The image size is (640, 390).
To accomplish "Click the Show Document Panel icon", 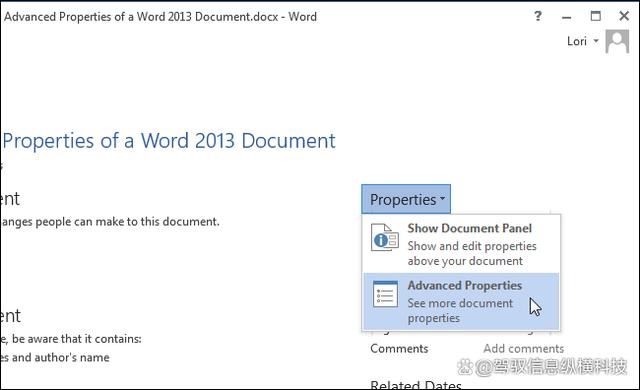I will pos(384,237).
